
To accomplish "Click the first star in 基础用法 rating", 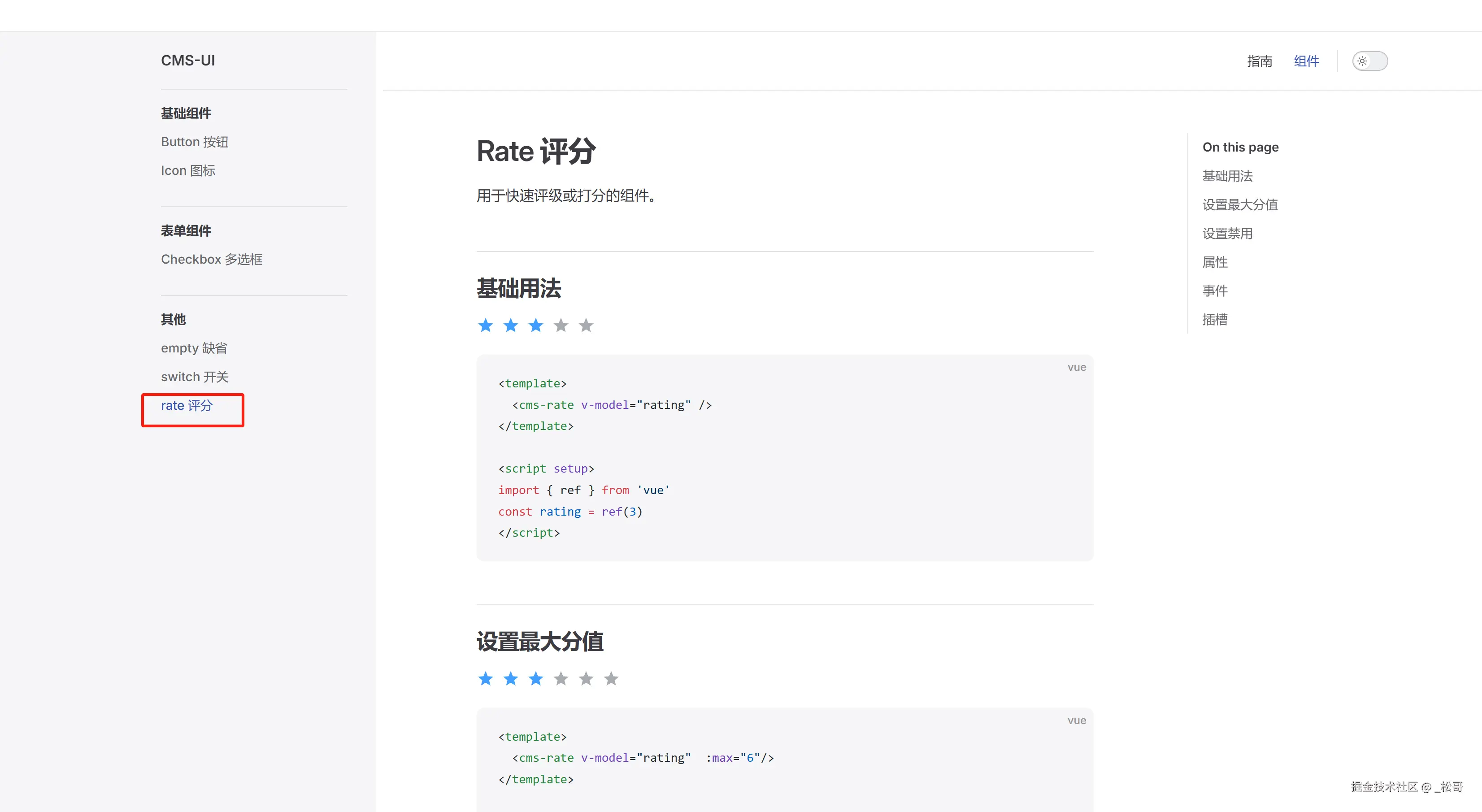I will click(x=485, y=326).
